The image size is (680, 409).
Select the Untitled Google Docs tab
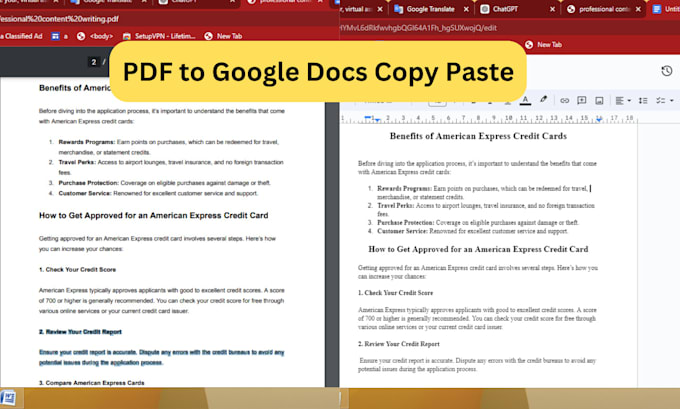[x=666, y=9]
